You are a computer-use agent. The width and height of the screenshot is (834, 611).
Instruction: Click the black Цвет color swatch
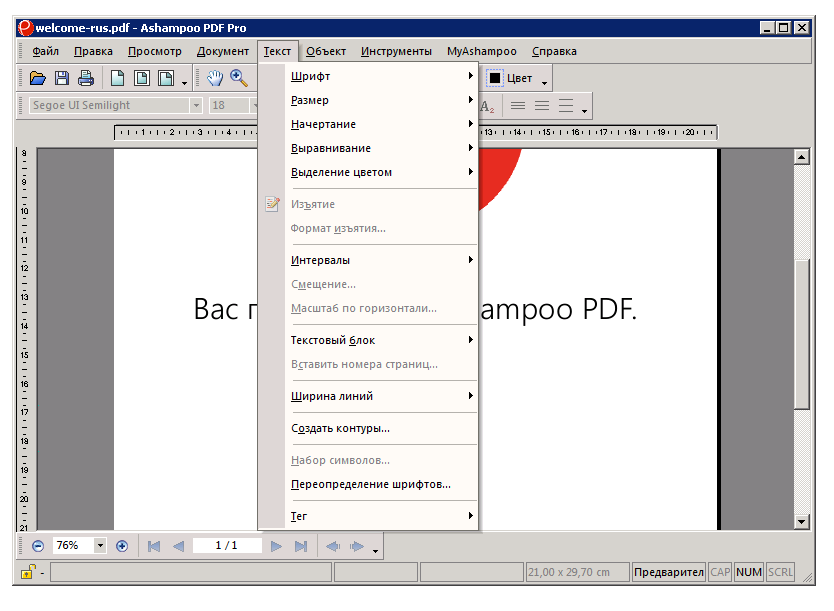coord(494,78)
